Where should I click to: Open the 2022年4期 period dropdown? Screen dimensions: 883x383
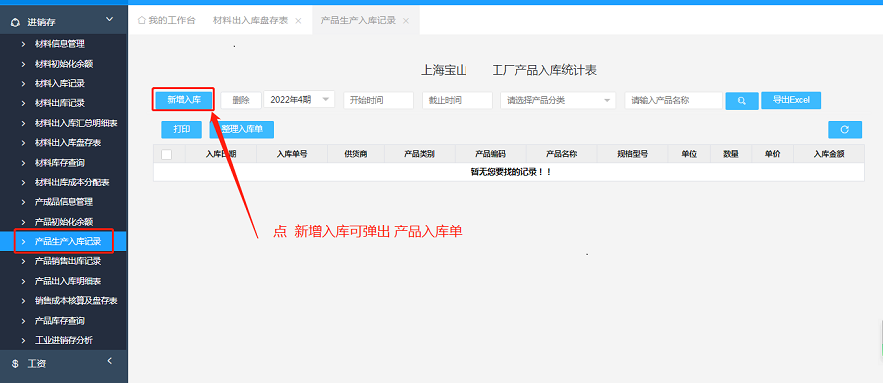(299, 100)
